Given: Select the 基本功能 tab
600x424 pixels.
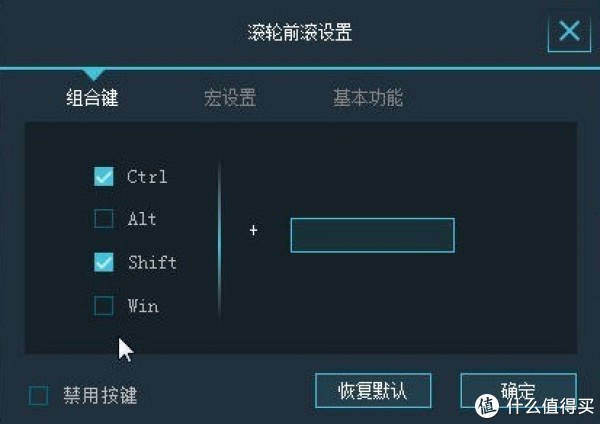Looking at the screenshot, I should [368, 97].
